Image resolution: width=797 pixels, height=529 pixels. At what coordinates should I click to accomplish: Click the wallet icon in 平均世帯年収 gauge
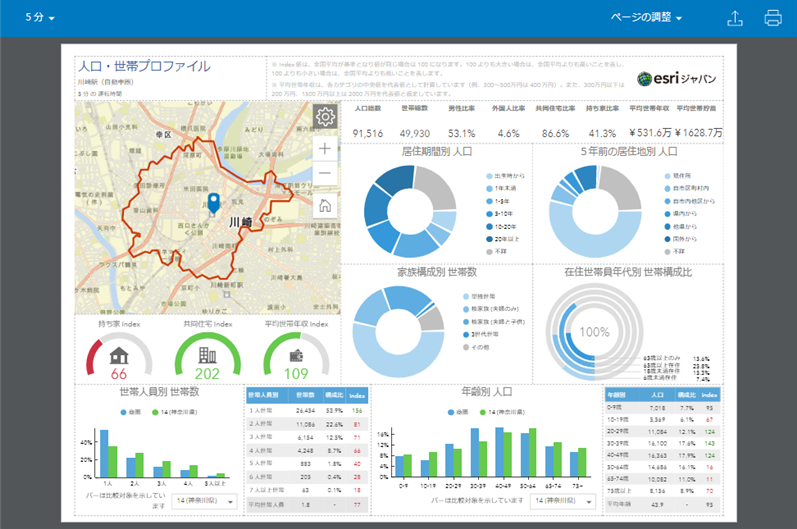[297, 355]
